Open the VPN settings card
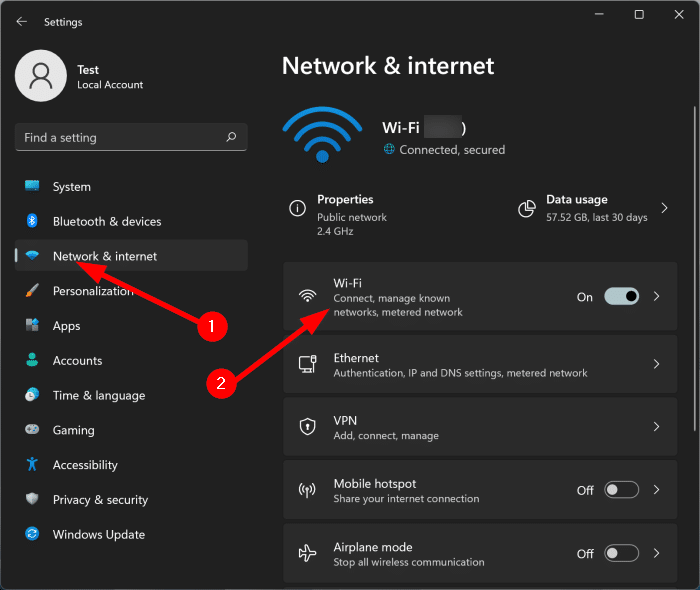Screen dimensions: 700x590 click(480, 427)
